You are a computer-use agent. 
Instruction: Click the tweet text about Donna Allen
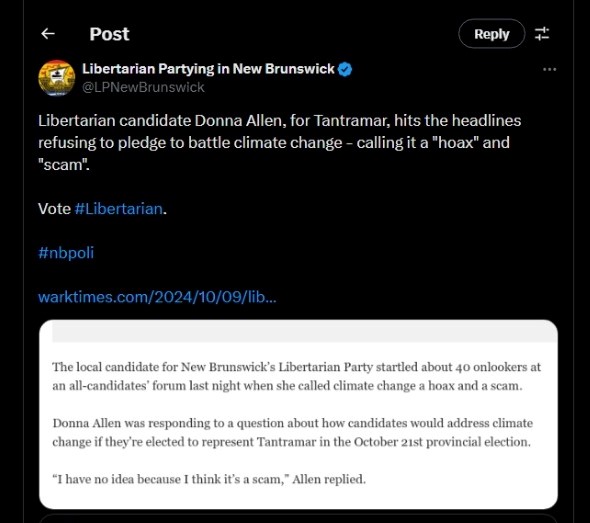280,143
